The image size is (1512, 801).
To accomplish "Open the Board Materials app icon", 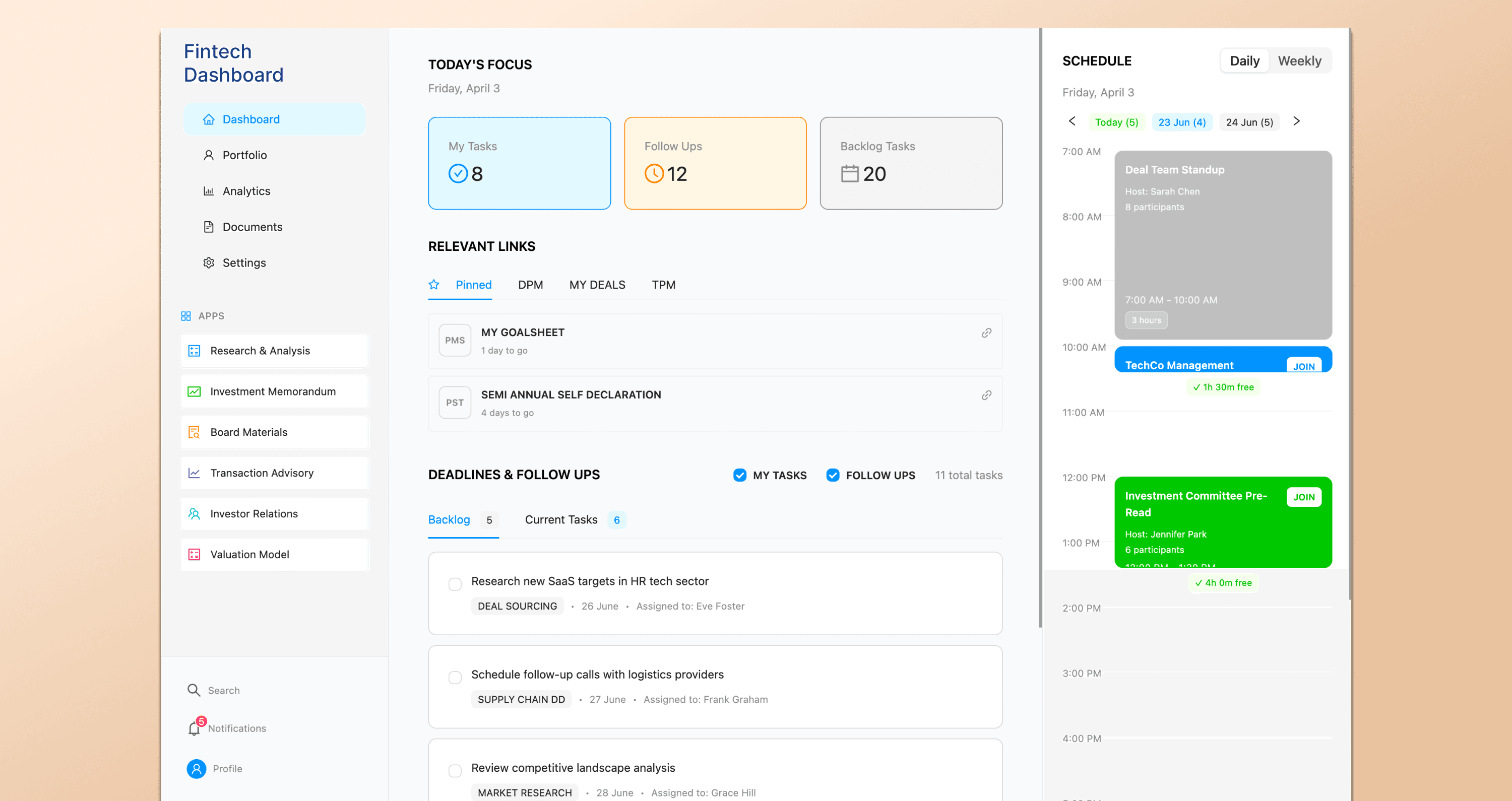I will pyautogui.click(x=194, y=432).
